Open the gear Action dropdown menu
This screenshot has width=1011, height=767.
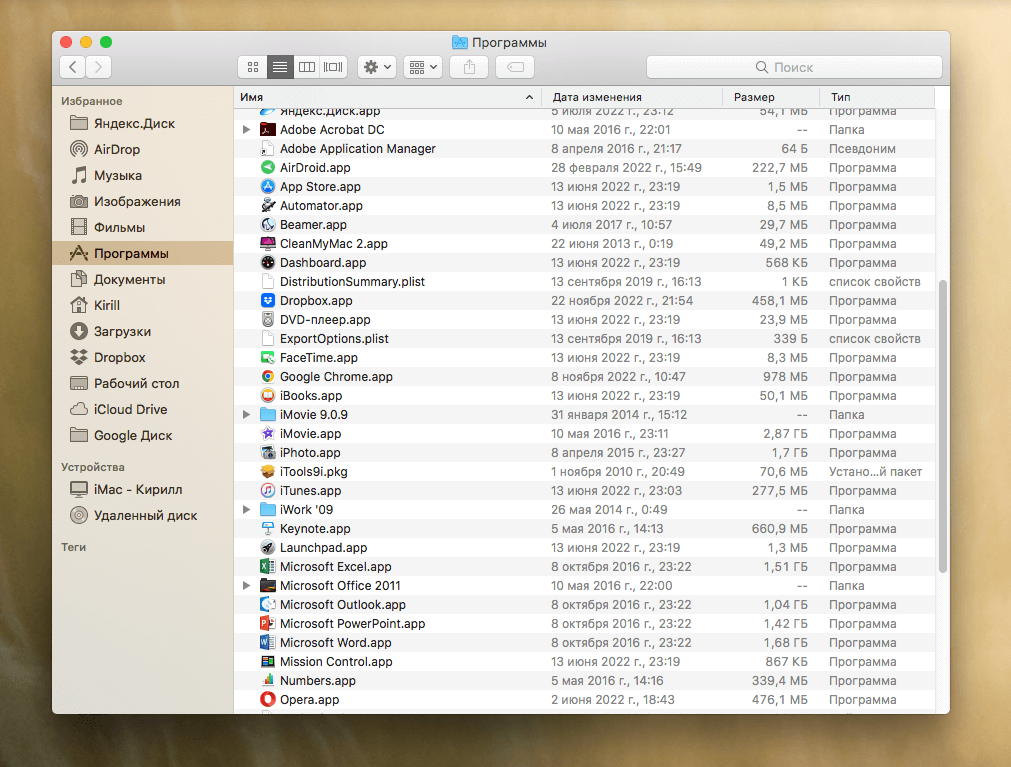coord(377,67)
